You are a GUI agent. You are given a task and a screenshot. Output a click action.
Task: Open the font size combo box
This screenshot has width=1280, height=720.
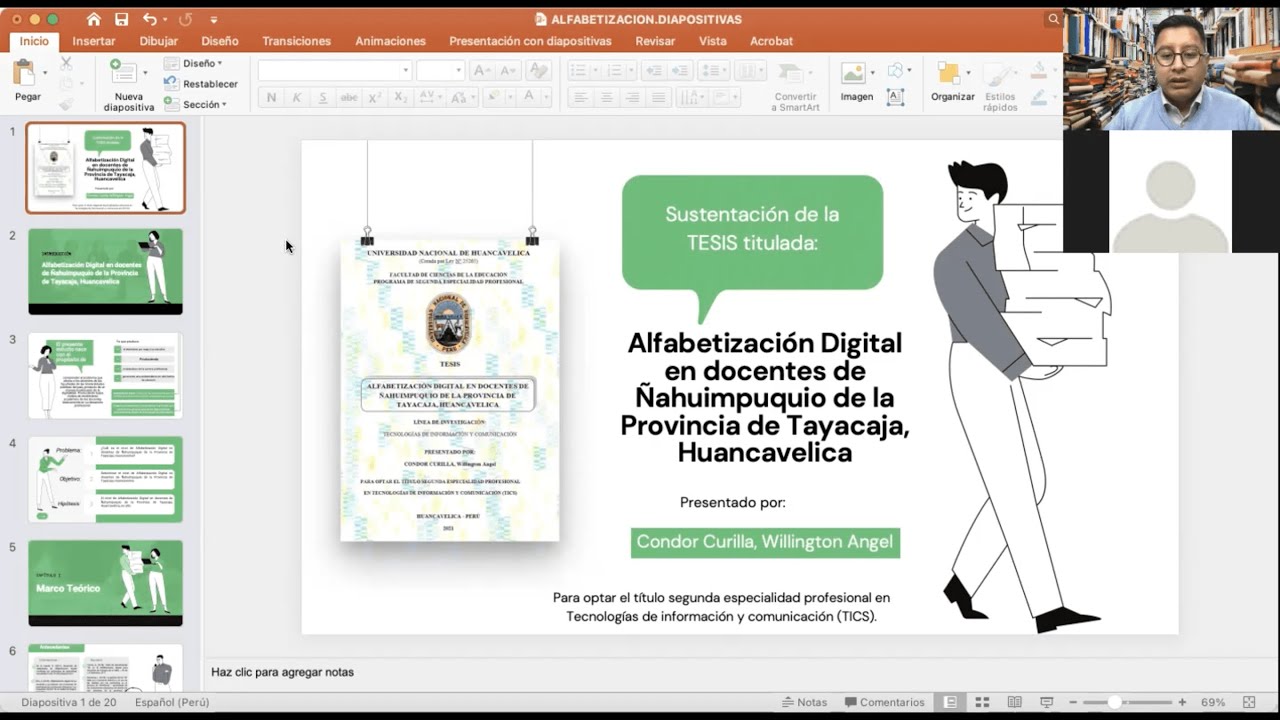(440, 70)
